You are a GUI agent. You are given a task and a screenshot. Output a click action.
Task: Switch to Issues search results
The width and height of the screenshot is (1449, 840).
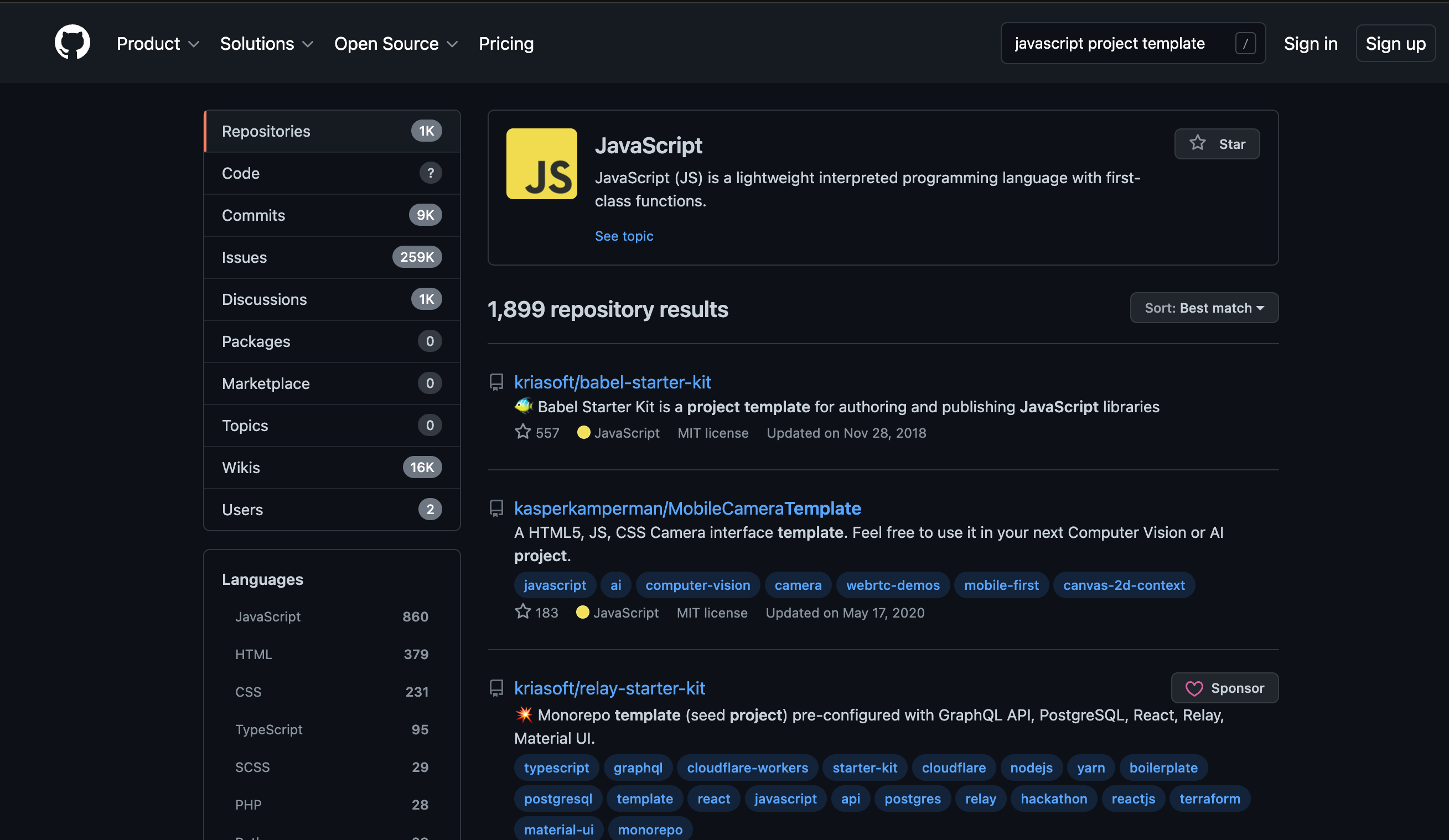tap(332, 257)
